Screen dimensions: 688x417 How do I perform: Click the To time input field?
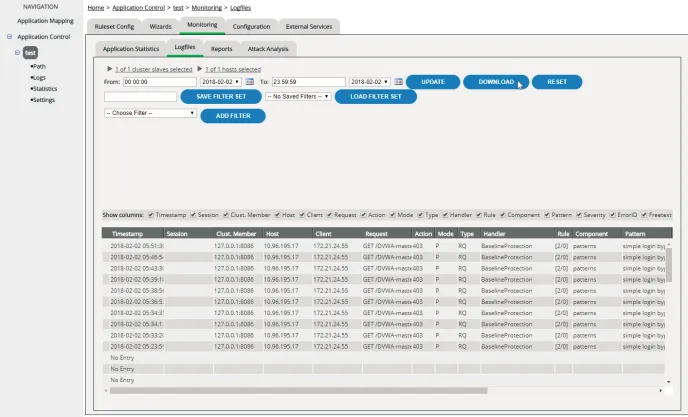tap(308, 82)
